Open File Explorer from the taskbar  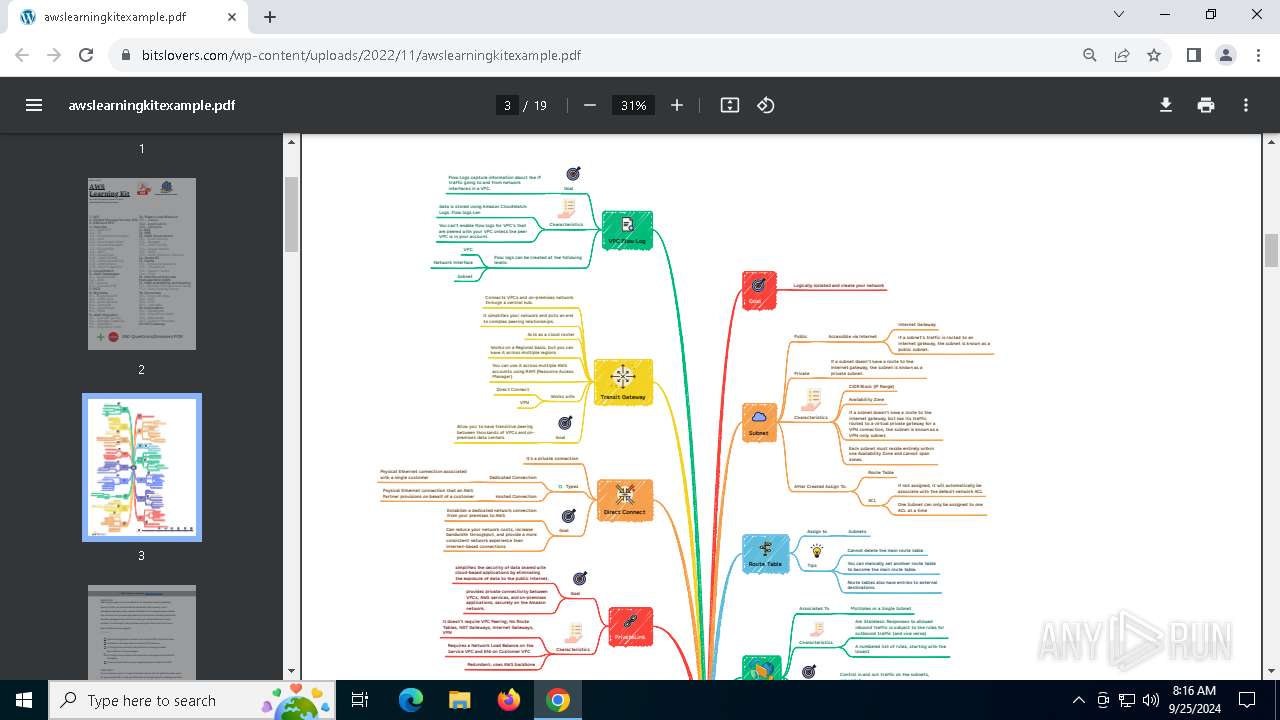[x=460, y=700]
